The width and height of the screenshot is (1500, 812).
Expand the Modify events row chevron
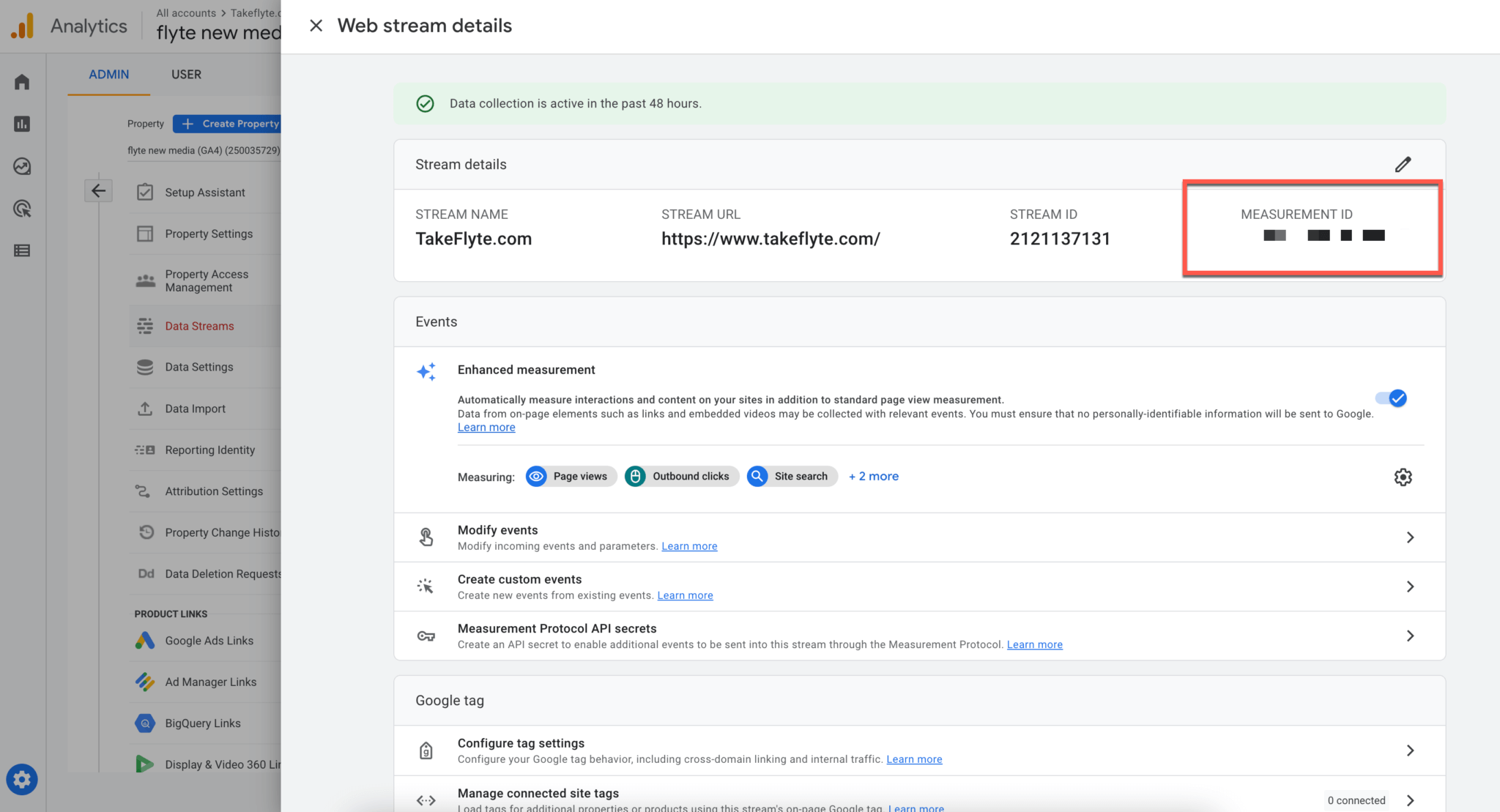[x=1410, y=537]
